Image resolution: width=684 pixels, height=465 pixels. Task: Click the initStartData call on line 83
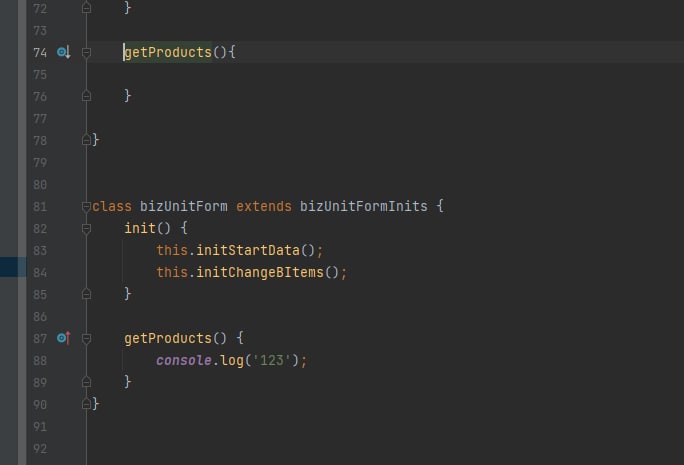[x=248, y=250]
